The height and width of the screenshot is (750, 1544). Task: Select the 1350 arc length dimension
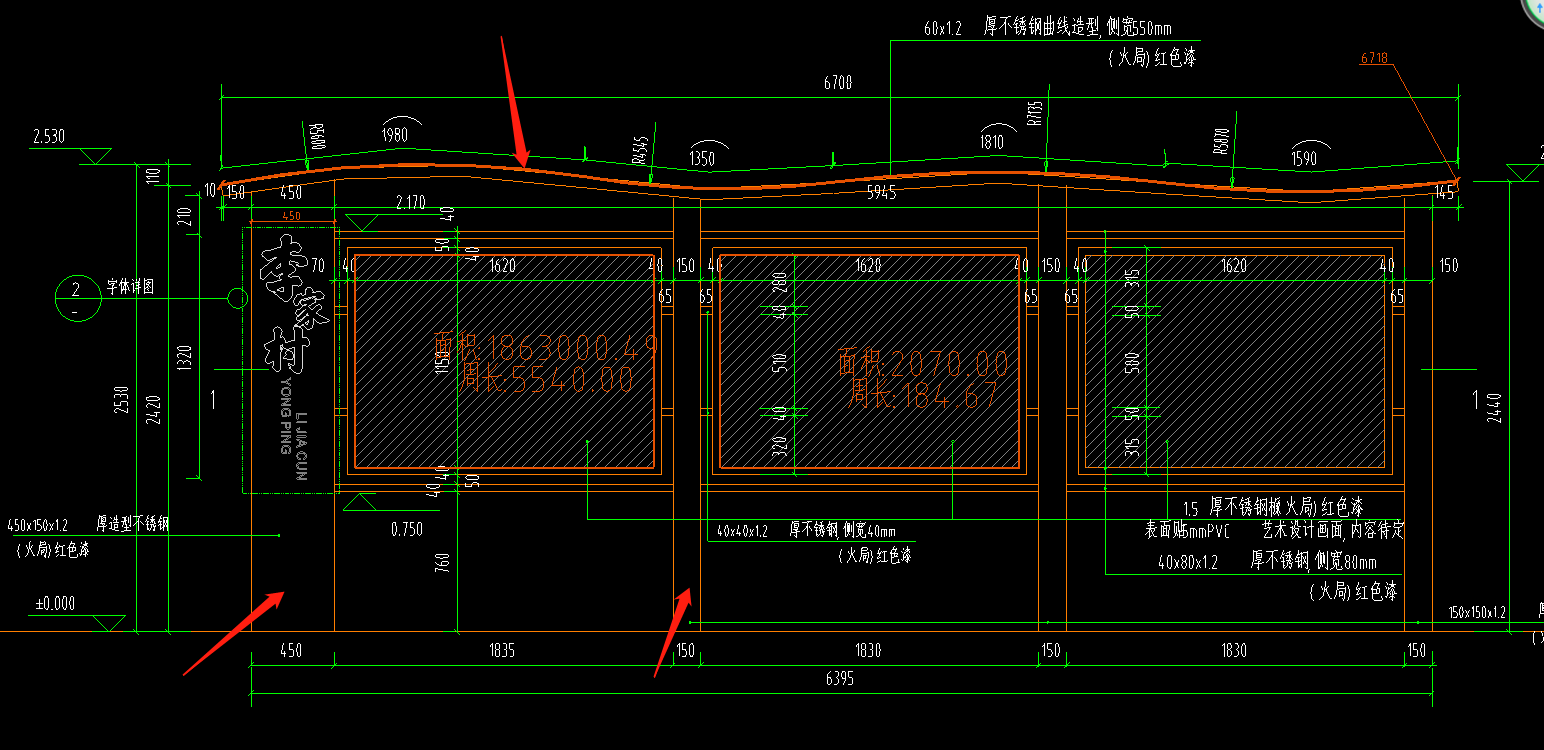click(703, 158)
